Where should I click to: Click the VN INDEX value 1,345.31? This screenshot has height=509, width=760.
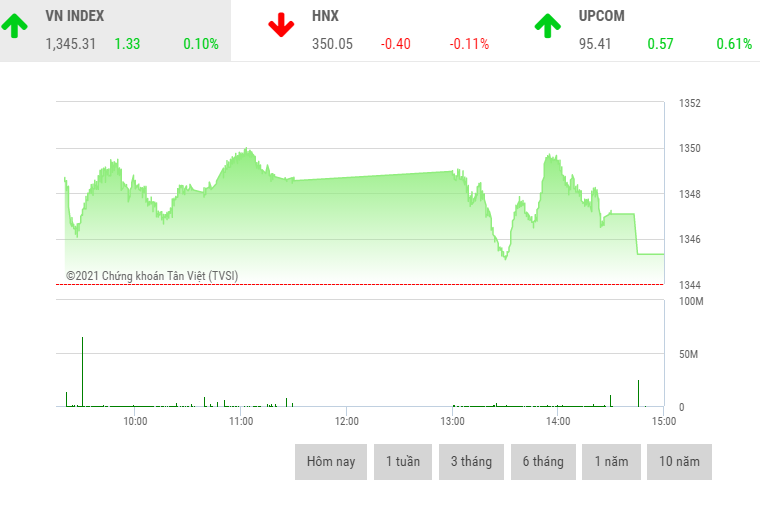(71, 44)
